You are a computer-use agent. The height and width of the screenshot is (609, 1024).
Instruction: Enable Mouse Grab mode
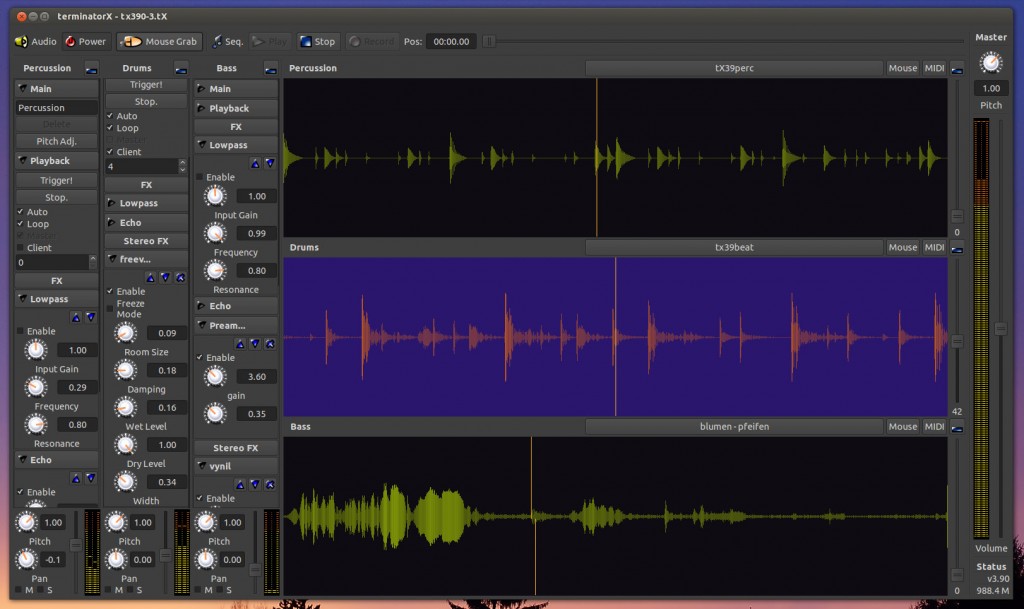(160, 42)
